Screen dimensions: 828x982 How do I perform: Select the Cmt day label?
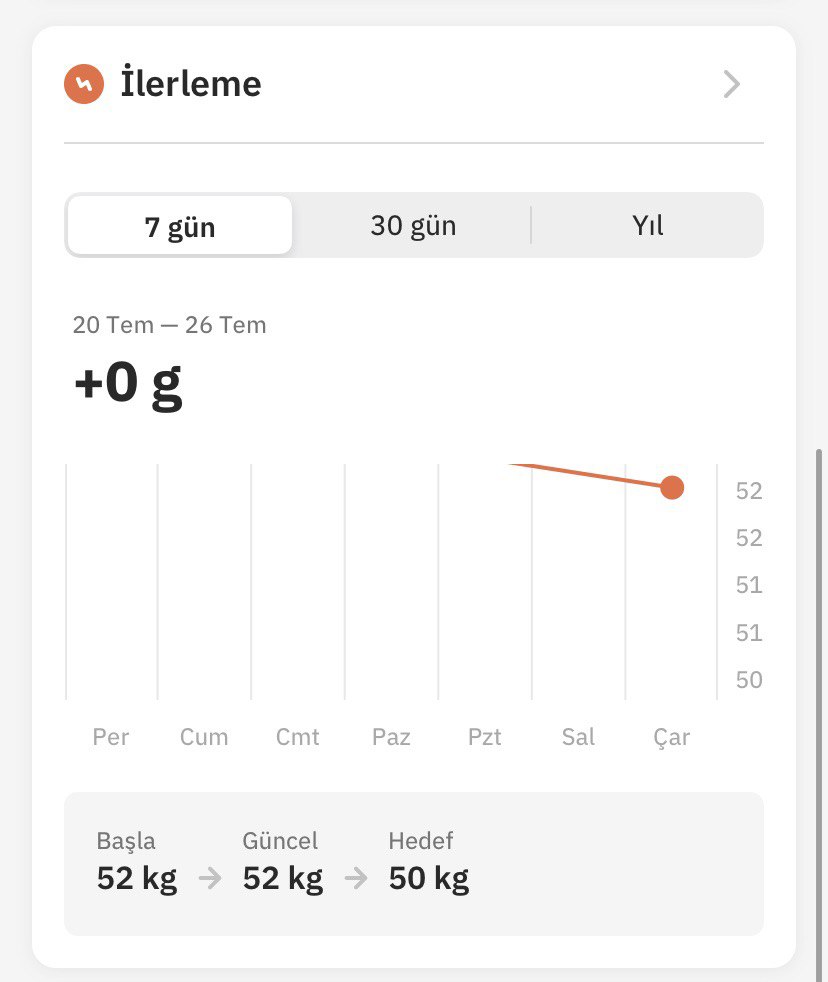(298, 736)
